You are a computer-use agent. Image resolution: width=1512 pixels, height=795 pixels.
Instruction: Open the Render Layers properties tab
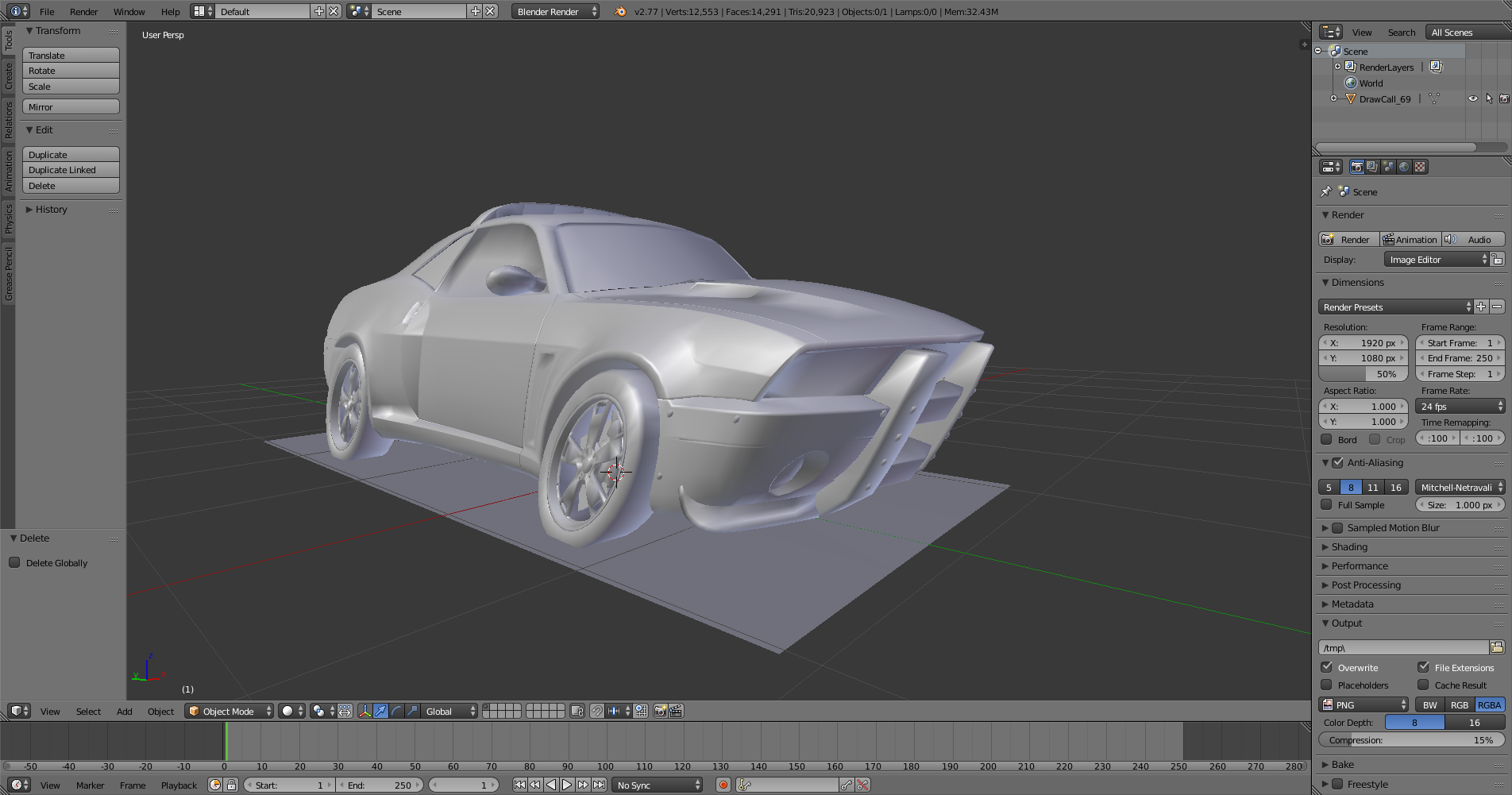1372,167
